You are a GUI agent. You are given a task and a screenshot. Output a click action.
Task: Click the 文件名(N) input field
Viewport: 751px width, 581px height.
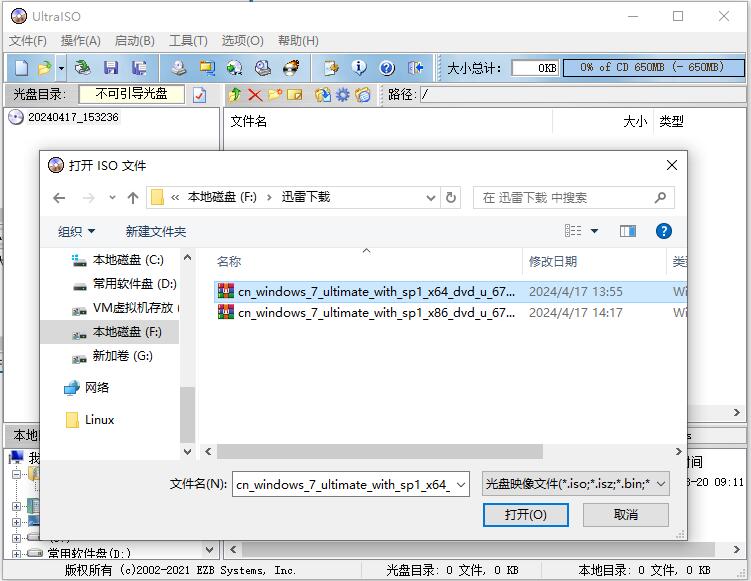click(351, 485)
